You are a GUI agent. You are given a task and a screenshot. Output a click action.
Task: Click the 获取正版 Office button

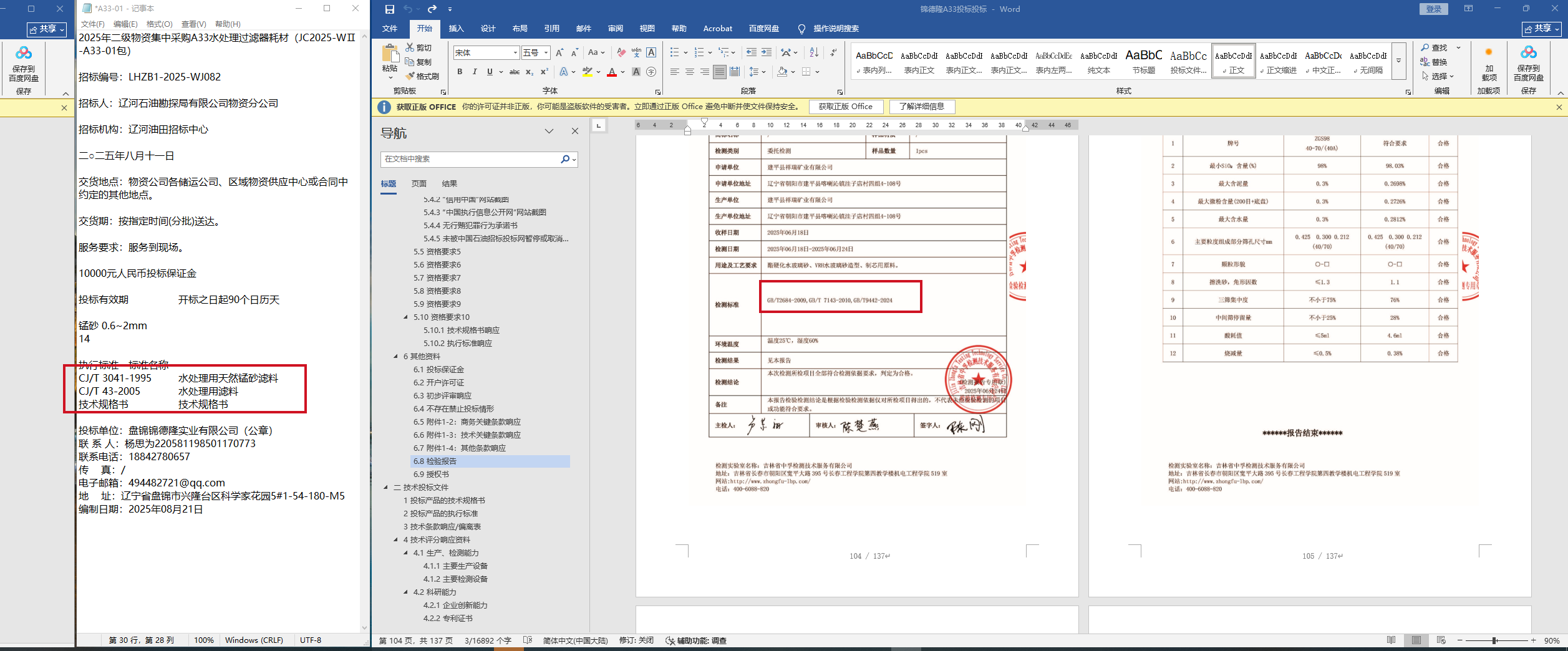point(845,107)
